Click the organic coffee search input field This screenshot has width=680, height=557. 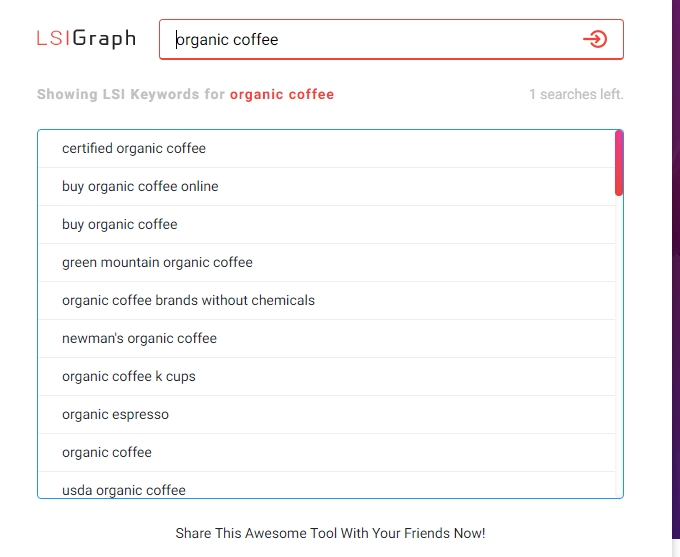pyautogui.click(x=370, y=40)
